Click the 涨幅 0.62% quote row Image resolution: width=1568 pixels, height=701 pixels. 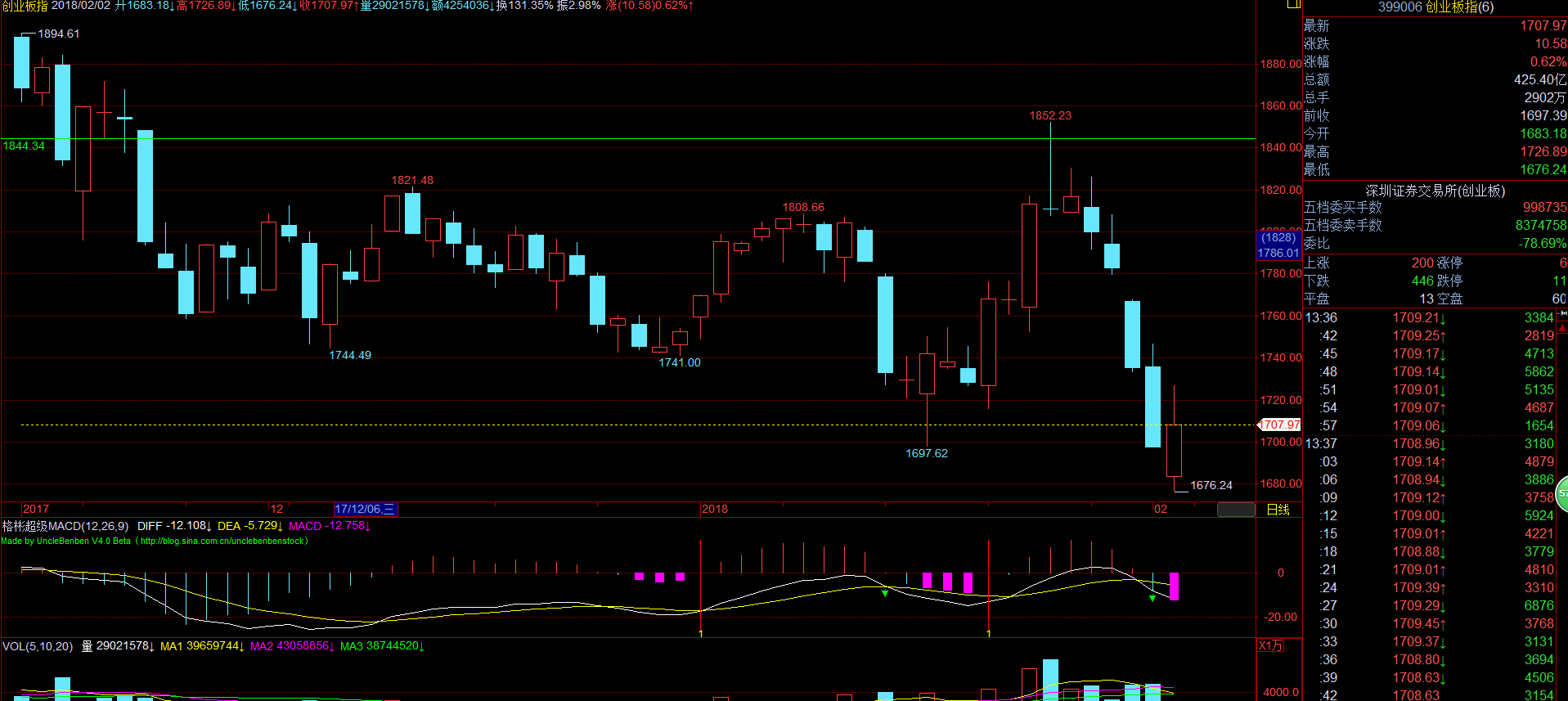(x=1435, y=62)
